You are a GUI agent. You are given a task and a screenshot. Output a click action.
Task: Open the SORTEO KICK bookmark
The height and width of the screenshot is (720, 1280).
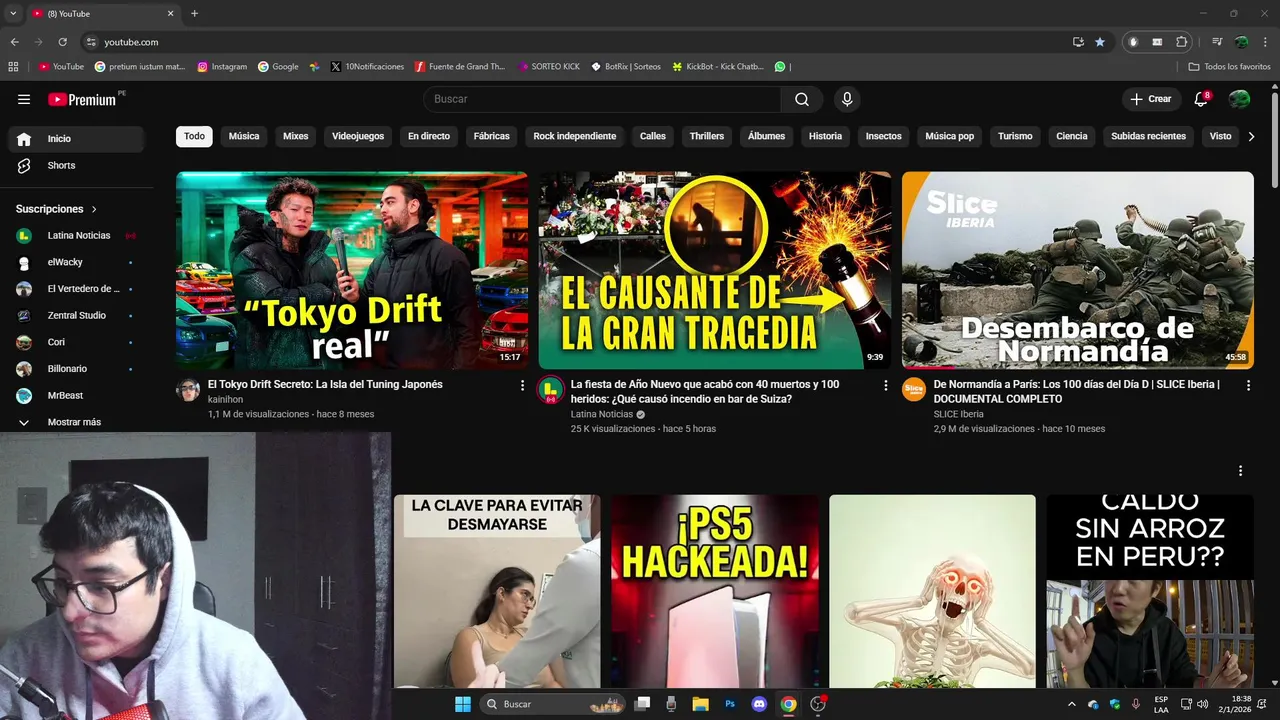(x=549, y=67)
